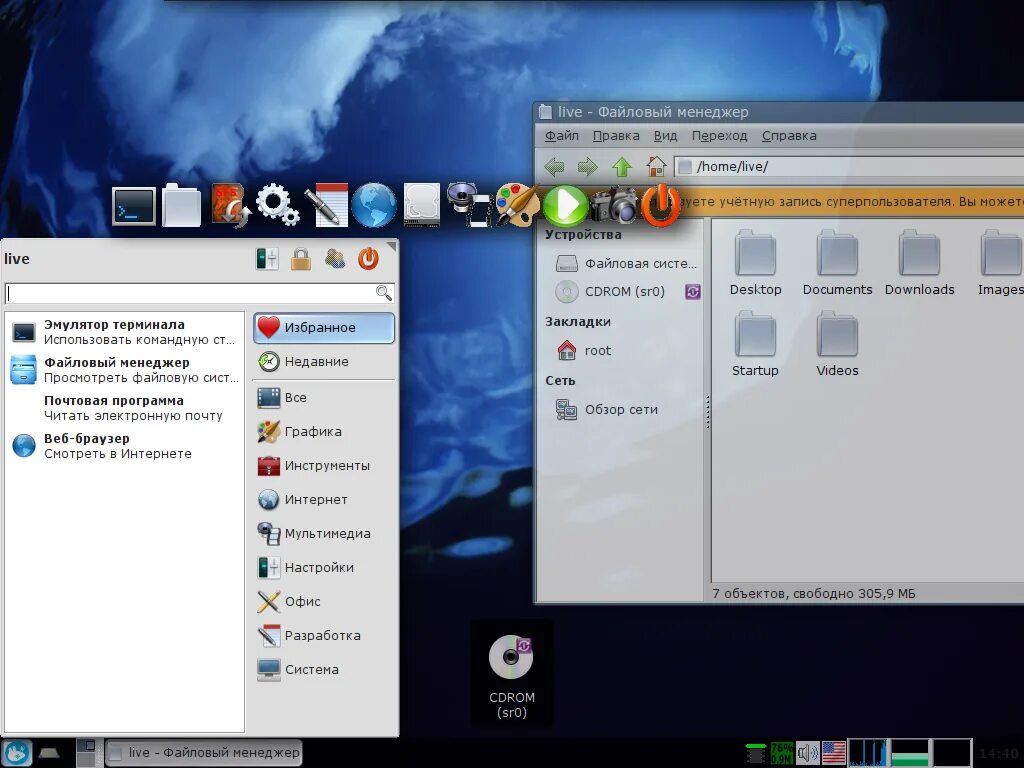Open the Справка menu
This screenshot has height=768, width=1024.
point(789,136)
